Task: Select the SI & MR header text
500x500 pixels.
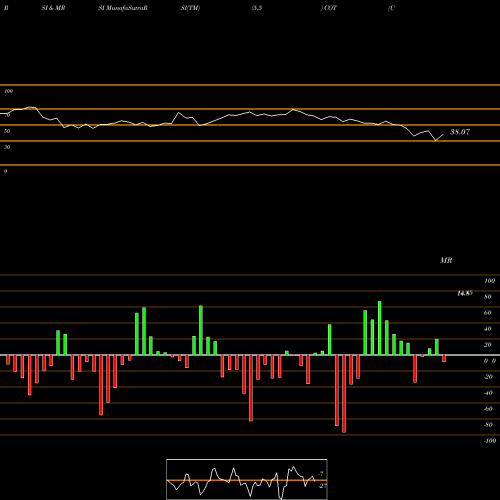Action: [x=53, y=8]
